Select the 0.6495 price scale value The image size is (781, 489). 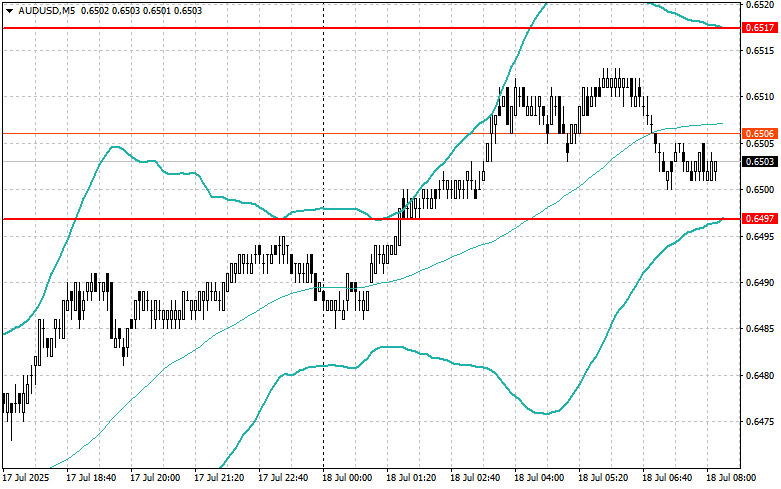point(760,236)
